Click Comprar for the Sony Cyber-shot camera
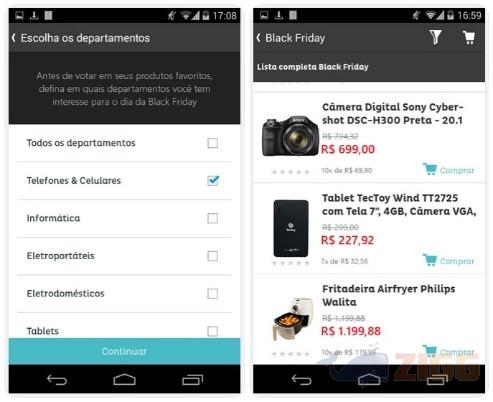Image resolution: width=493 pixels, height=402 pixels. (448, 170)
